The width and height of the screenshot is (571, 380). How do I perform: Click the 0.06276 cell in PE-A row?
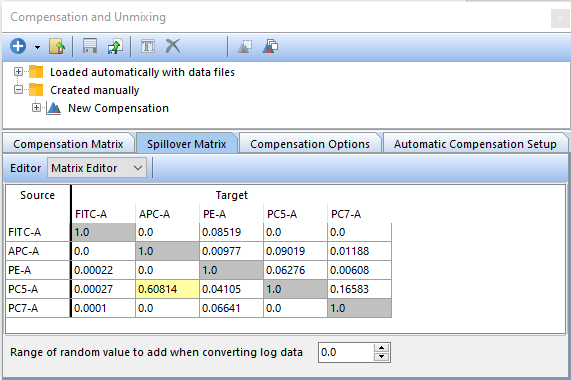click(295, 270)
